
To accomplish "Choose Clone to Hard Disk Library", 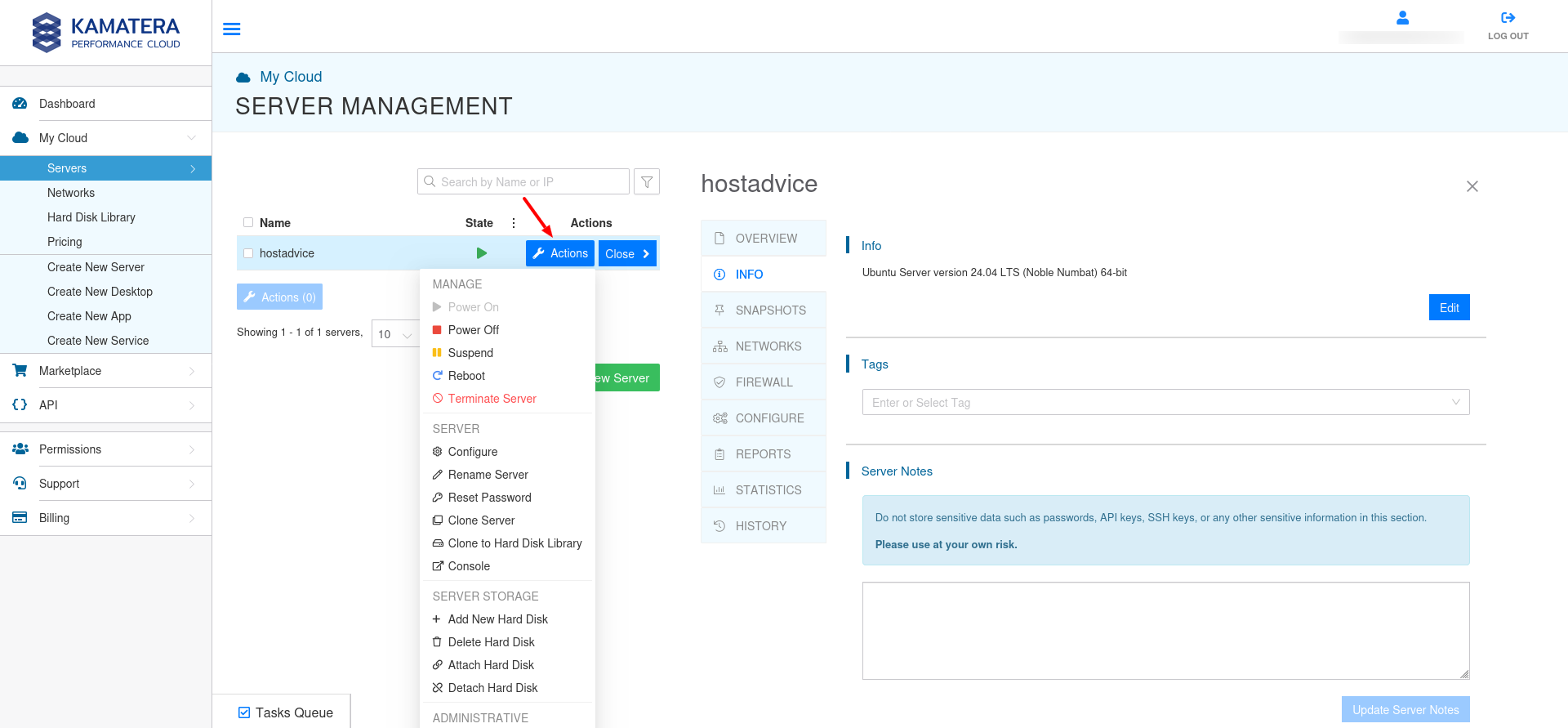I will [508, 543].
